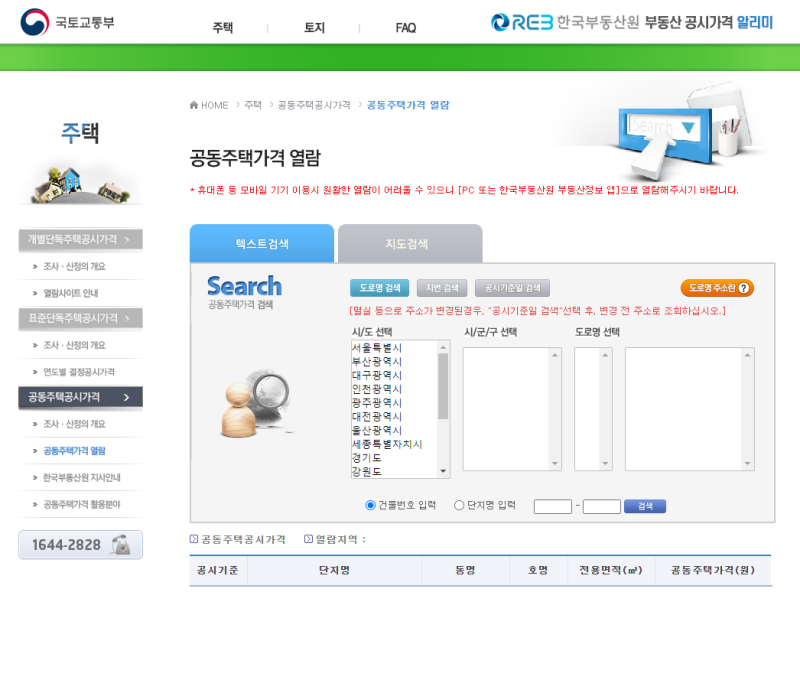
Task: Click the 시/도 list scrollbar thumb
Action: click(x=443, y=386)
